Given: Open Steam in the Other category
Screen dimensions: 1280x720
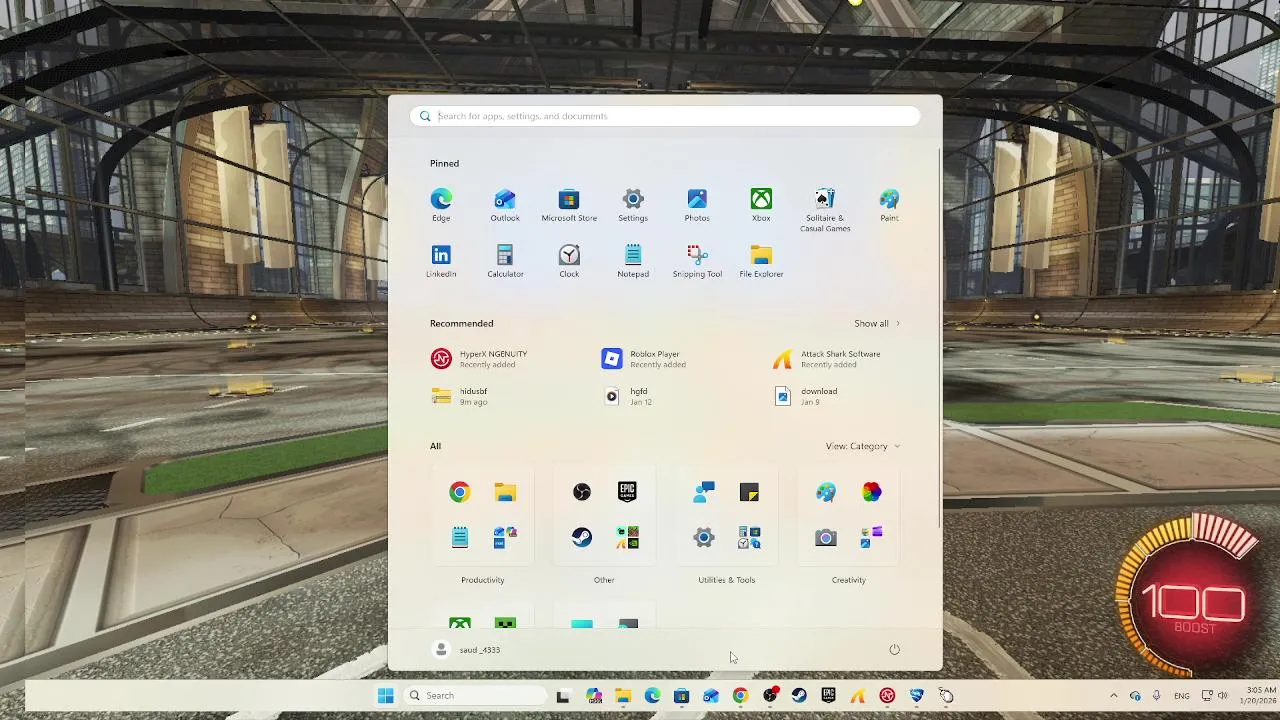Looking at the screenshot, I should [582, 538].
